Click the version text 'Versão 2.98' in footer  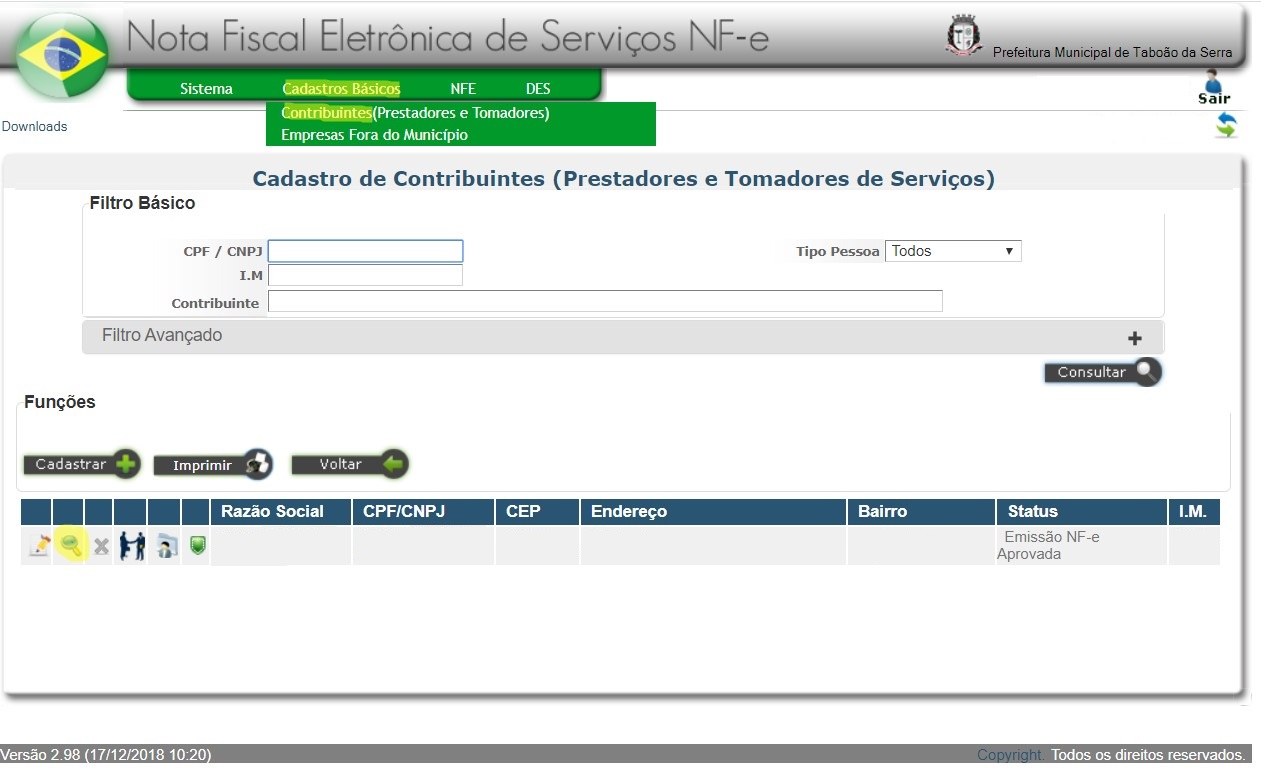coord(41,755)
